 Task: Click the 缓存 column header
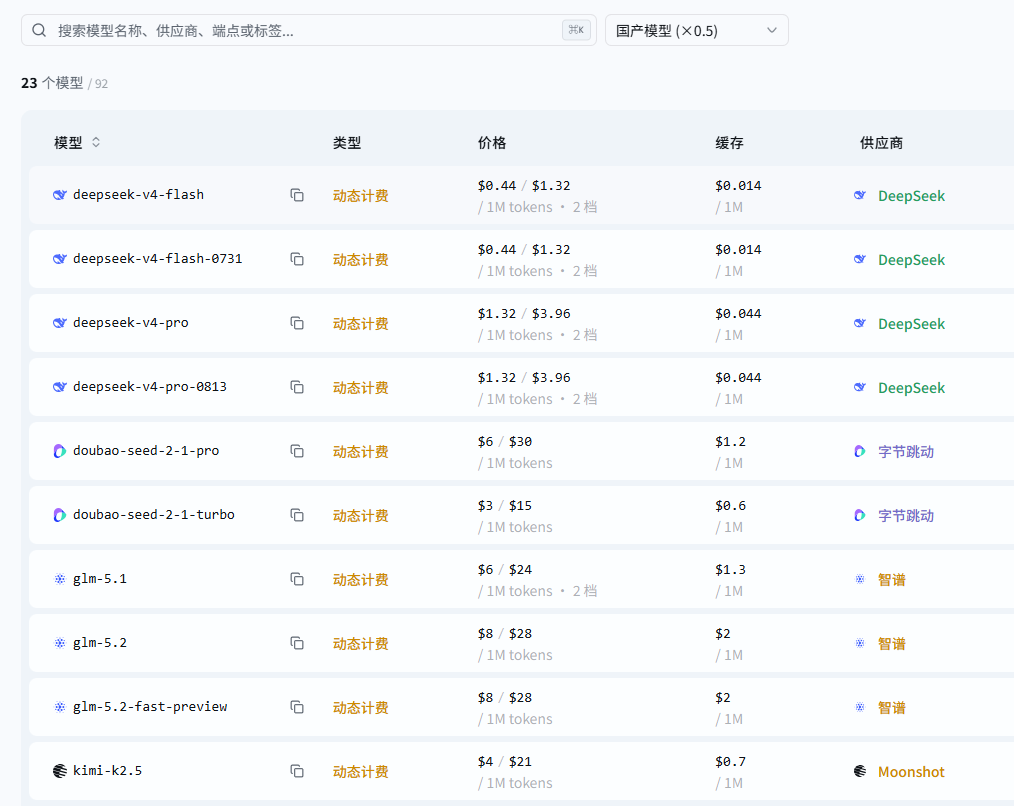(729, 143)
